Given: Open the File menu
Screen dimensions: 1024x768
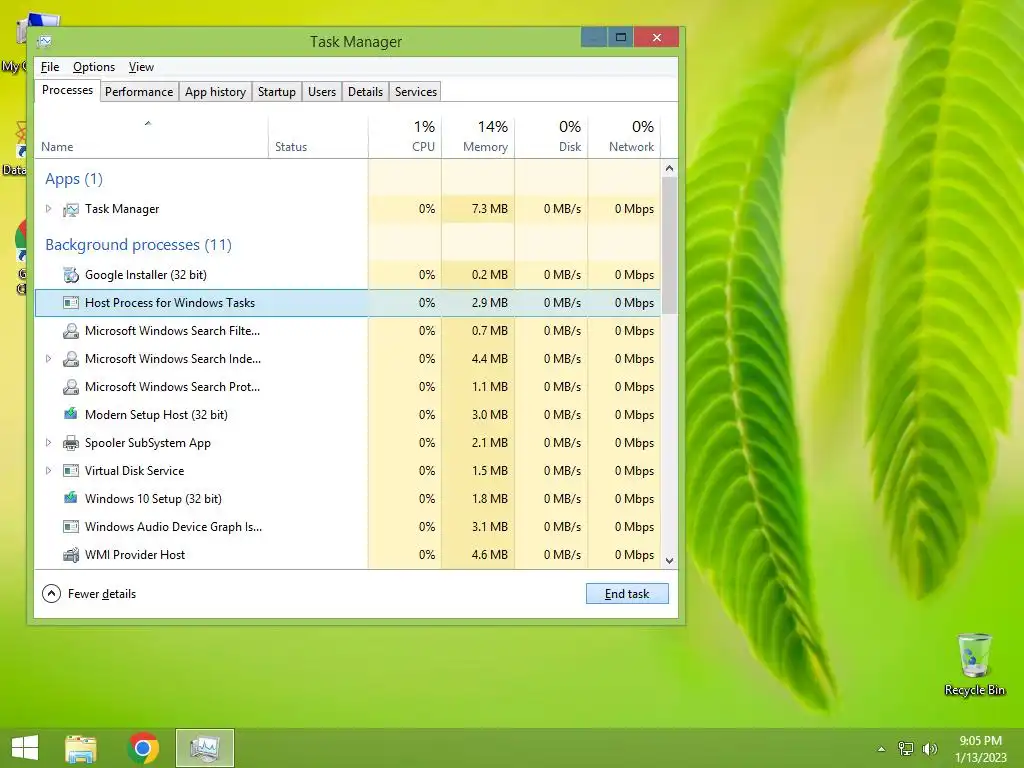Looking at the screenshot, I should click(50, 67).
